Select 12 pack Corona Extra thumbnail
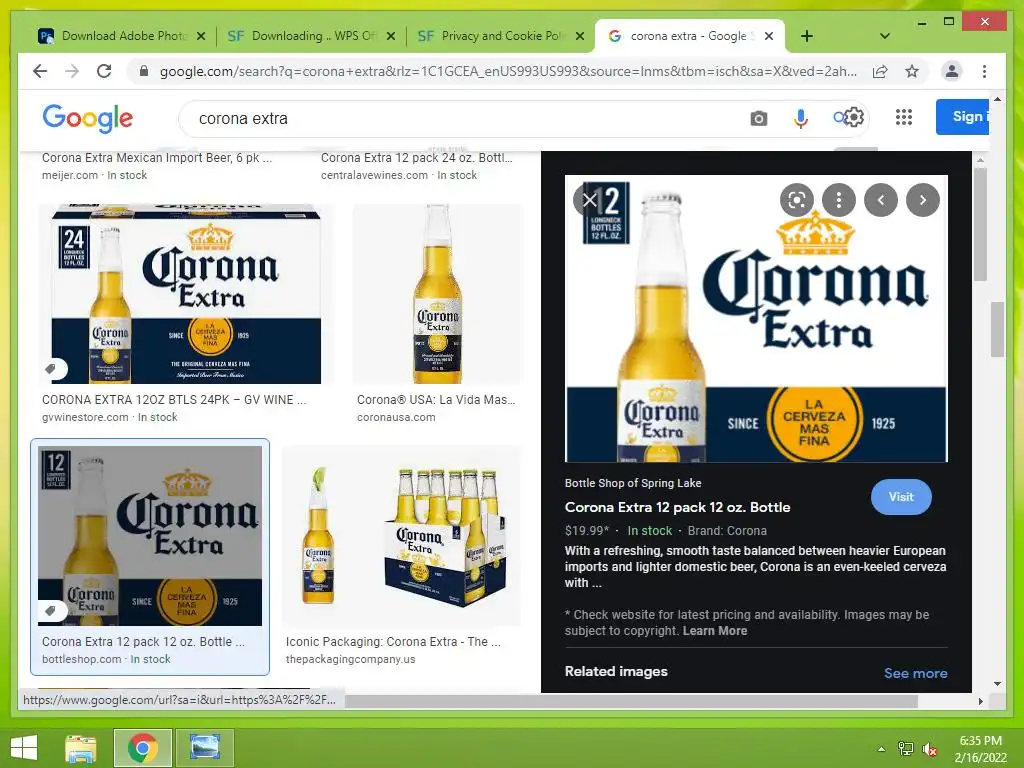1024x768 pixels. (150, 536)
